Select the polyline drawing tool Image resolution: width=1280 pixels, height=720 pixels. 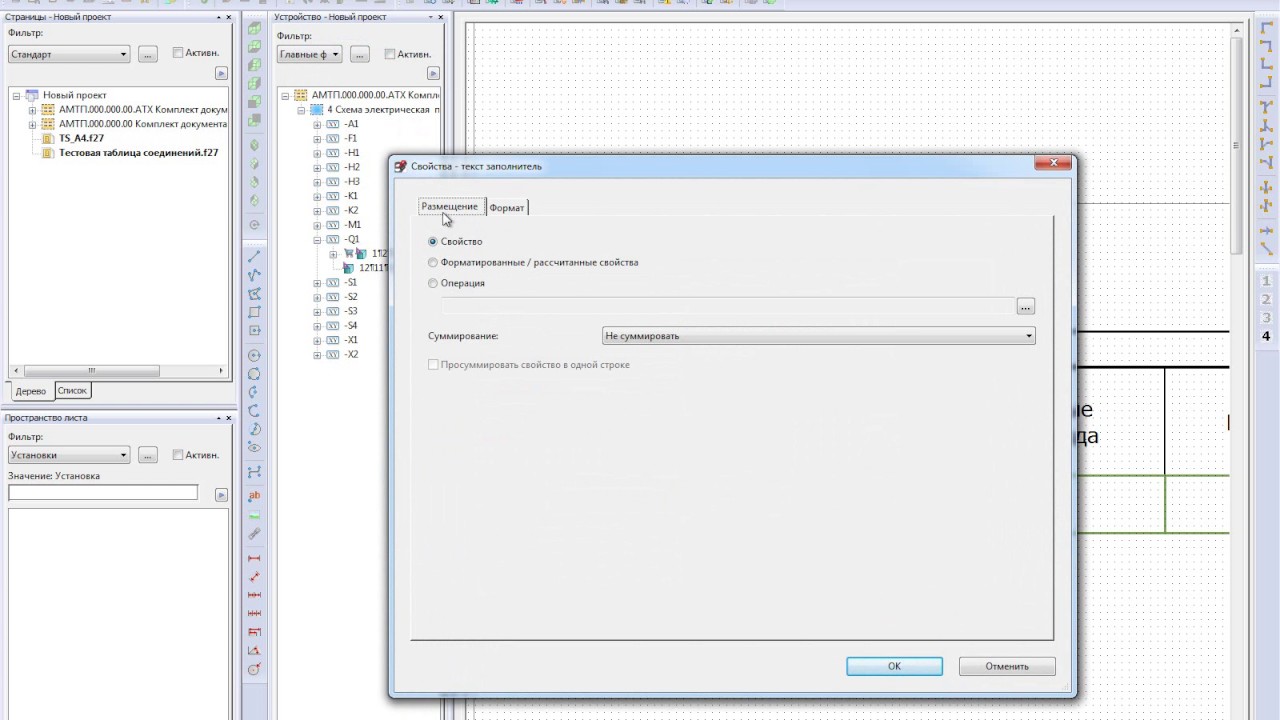tap(254, 274)
